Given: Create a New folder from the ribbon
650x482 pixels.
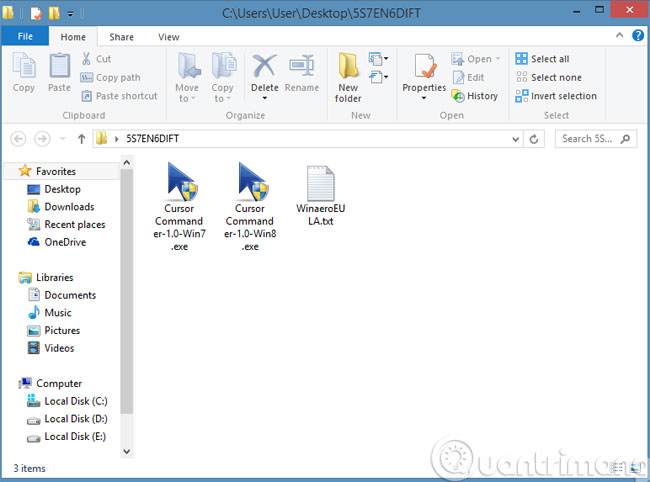Looking at the screenshot, I should 348,76.
